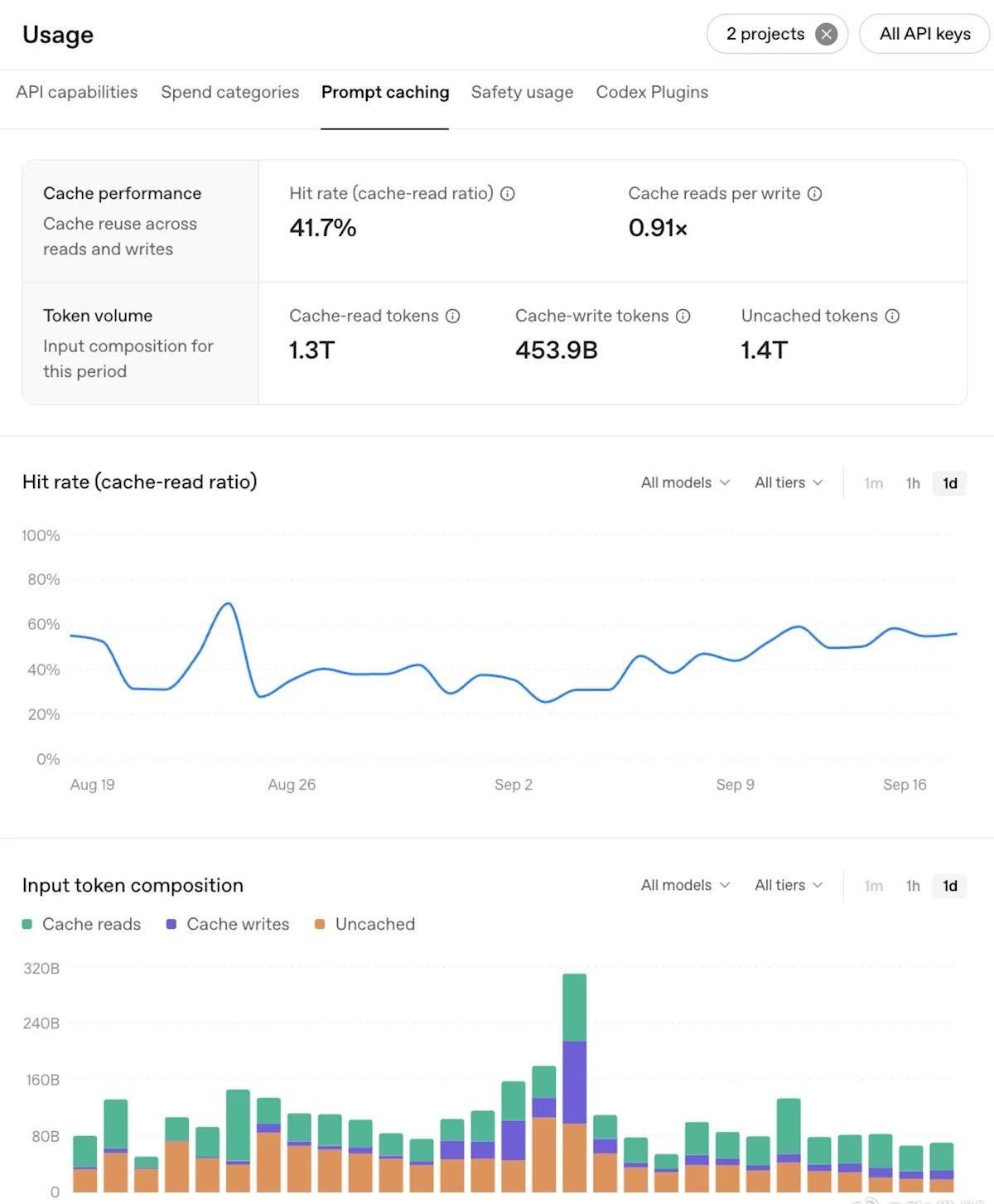The height and width of the screenshot is (1204, 994).
Task: Switch to the API capabilities tab
Action: 77,92
